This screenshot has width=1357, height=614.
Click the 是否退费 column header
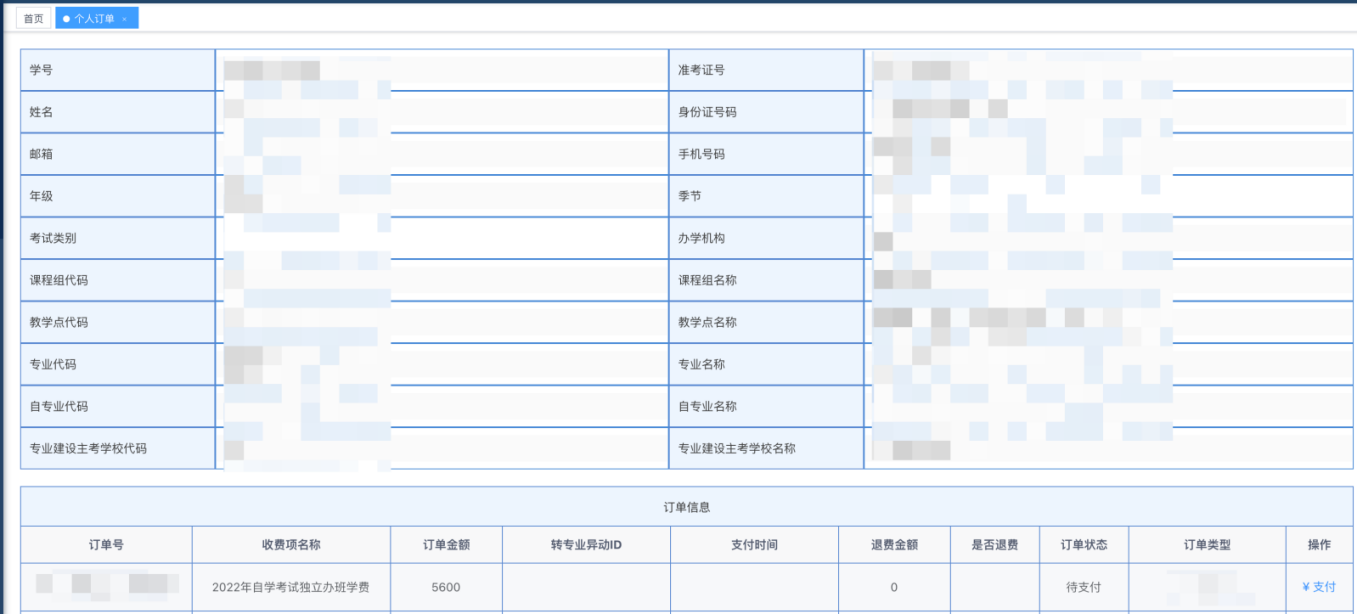tap(994, 545)
